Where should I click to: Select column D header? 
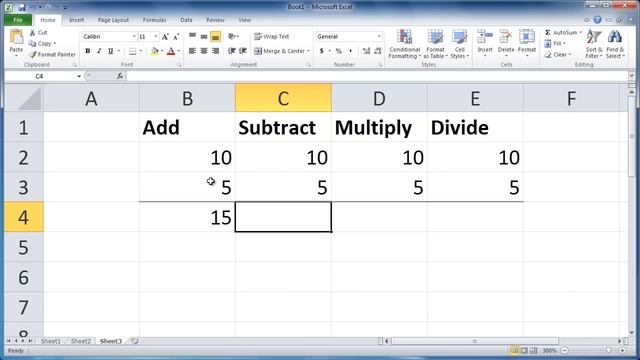(x=379, y=98)
